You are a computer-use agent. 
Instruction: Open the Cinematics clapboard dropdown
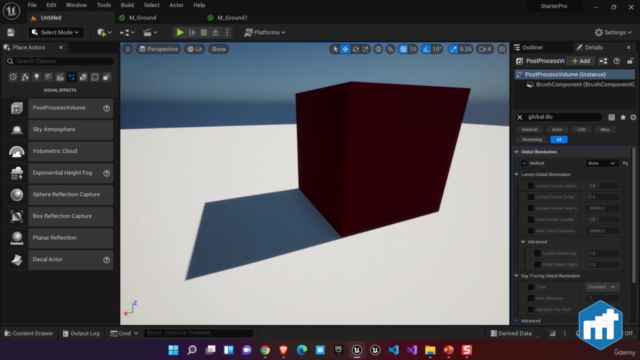coord(150,32)
